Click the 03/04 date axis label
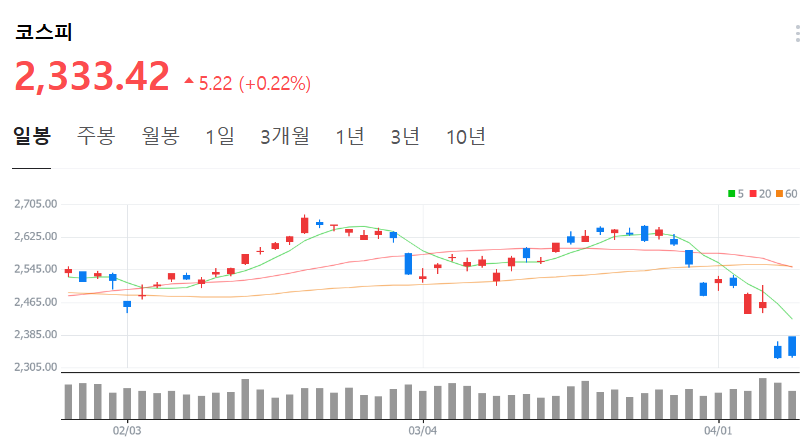809x437 pixels. 423,430
